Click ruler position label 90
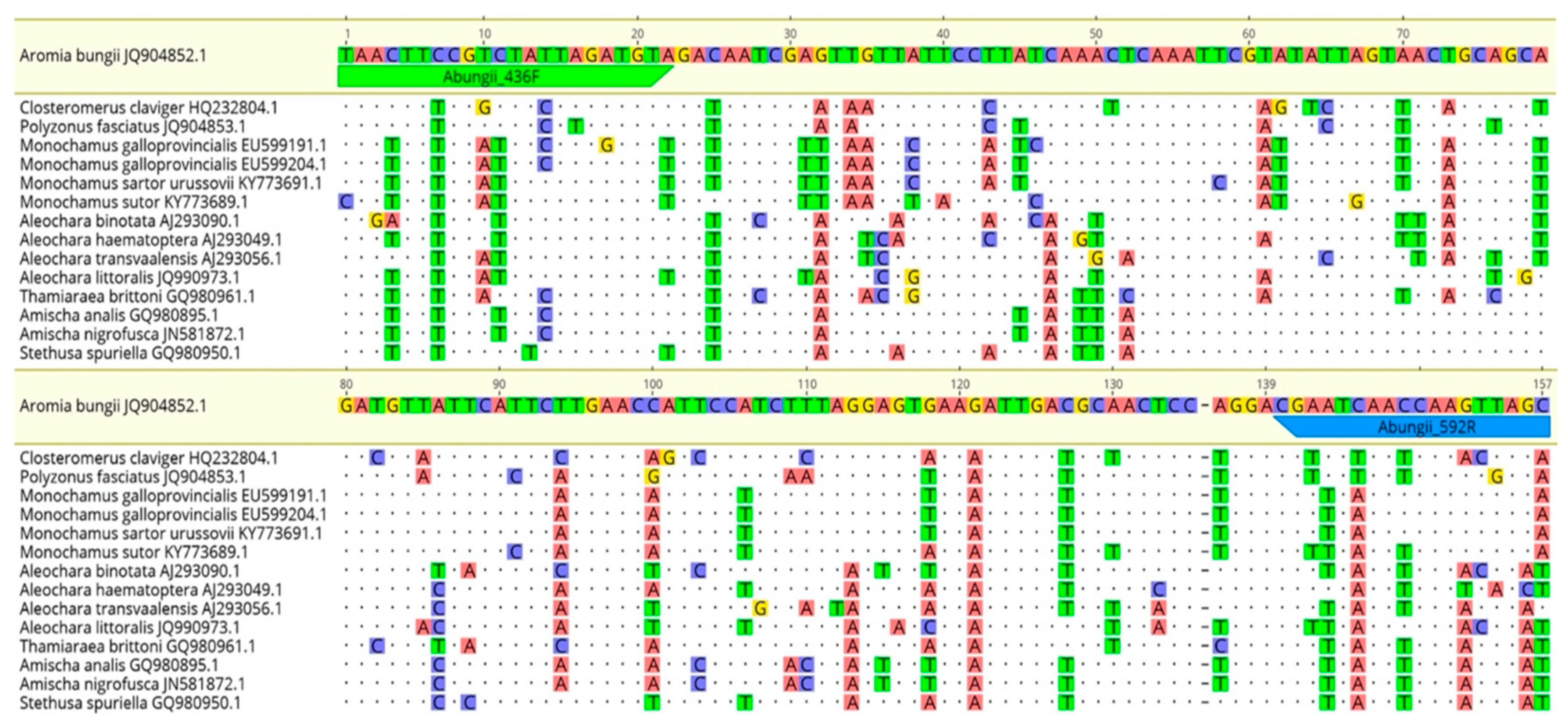Image resolution: width=1568 pixels, height=728 pixels. tap(499, 384)
